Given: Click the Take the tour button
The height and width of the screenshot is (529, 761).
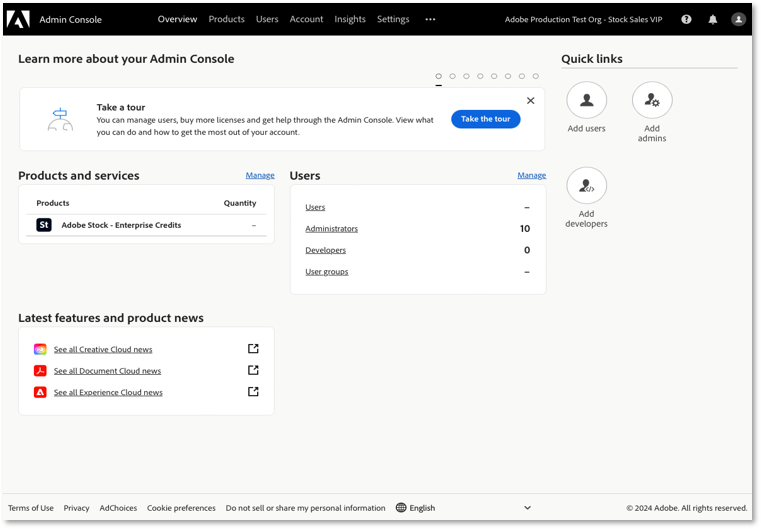Looking at the screenshot, I should (x=486, y=119).
